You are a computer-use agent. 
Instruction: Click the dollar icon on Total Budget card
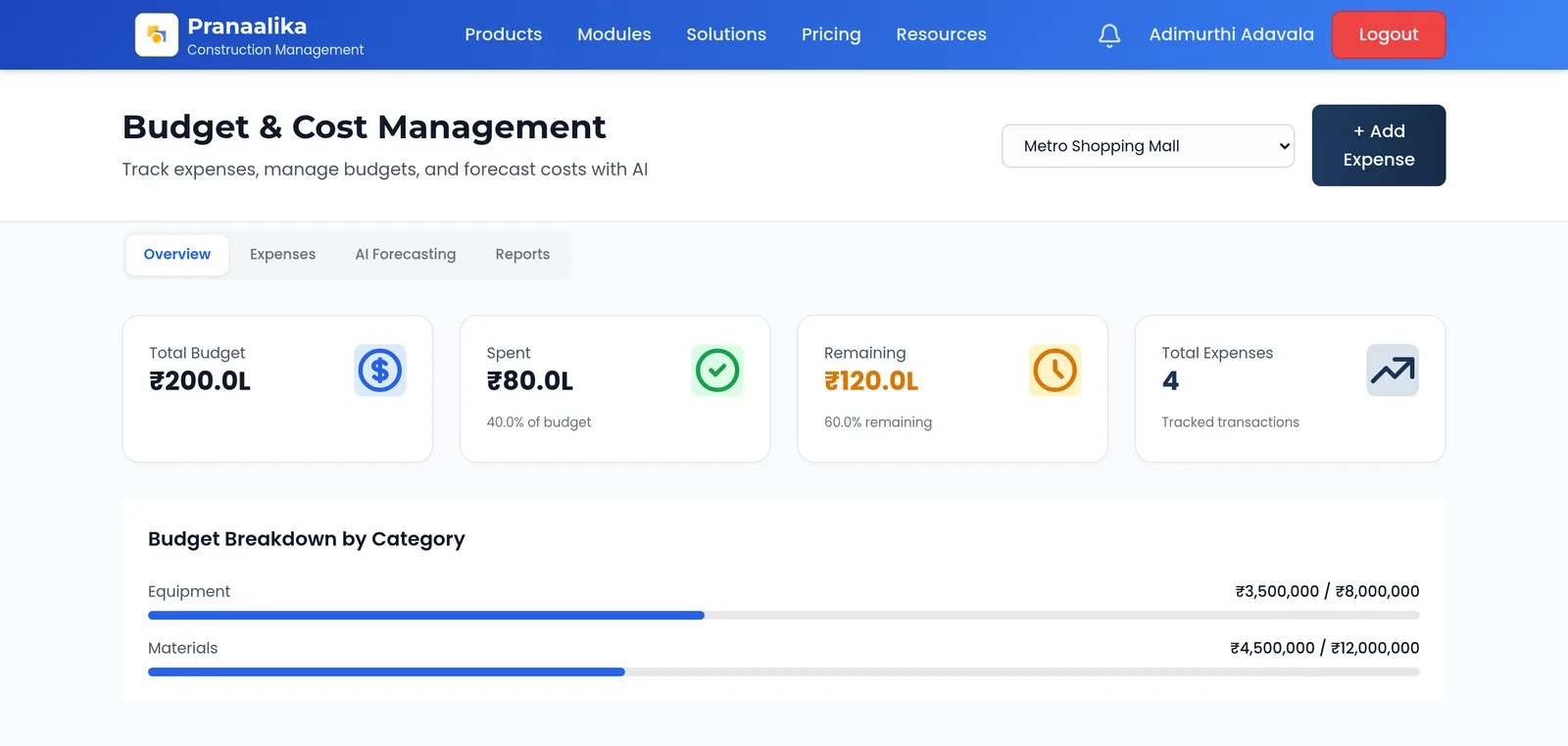point(380,371)
